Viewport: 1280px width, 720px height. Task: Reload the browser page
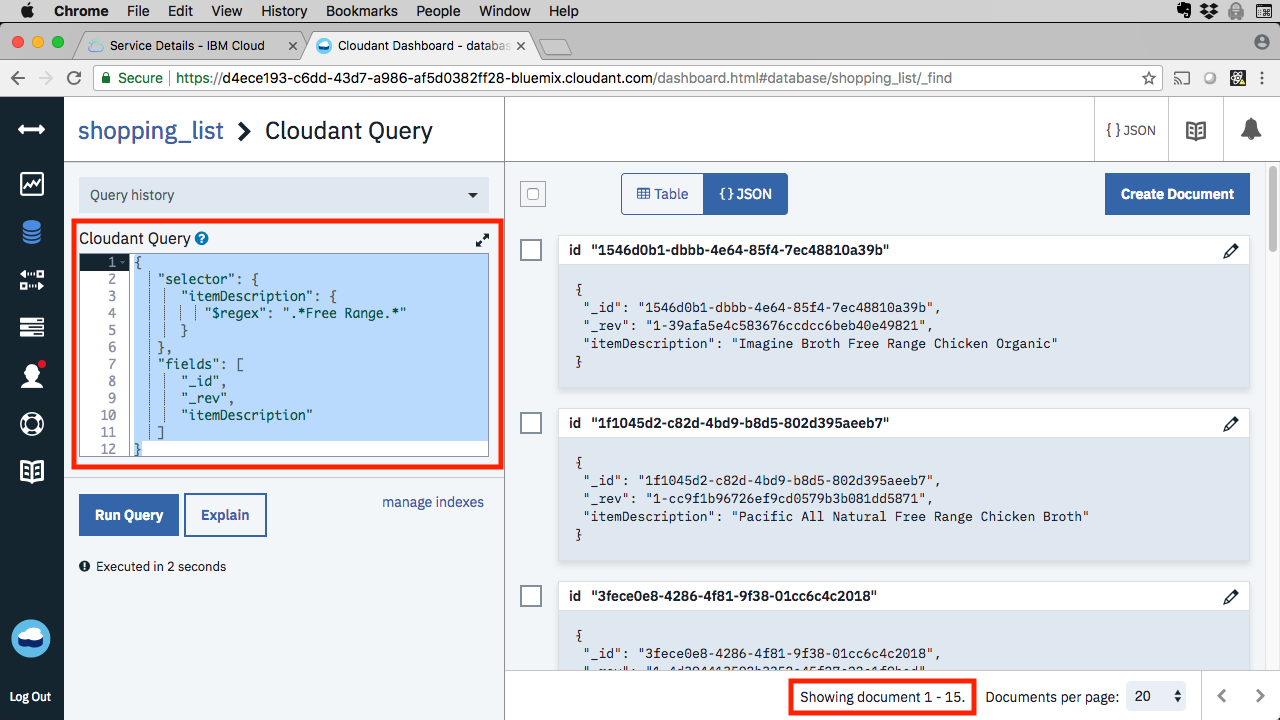[74, 77]
